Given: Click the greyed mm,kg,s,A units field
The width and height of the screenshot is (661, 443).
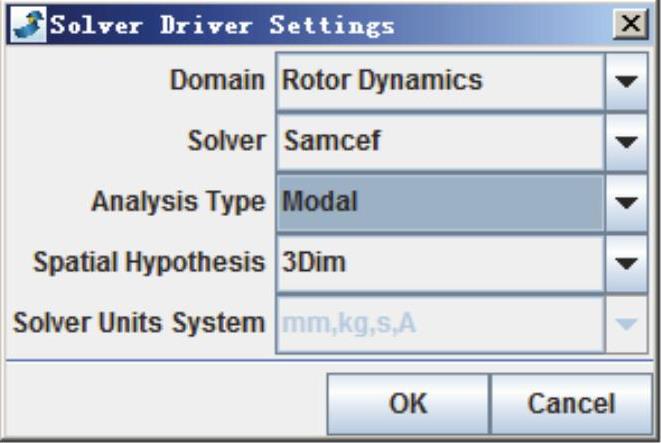Looking at the screenshot, I should pos(440,324).
